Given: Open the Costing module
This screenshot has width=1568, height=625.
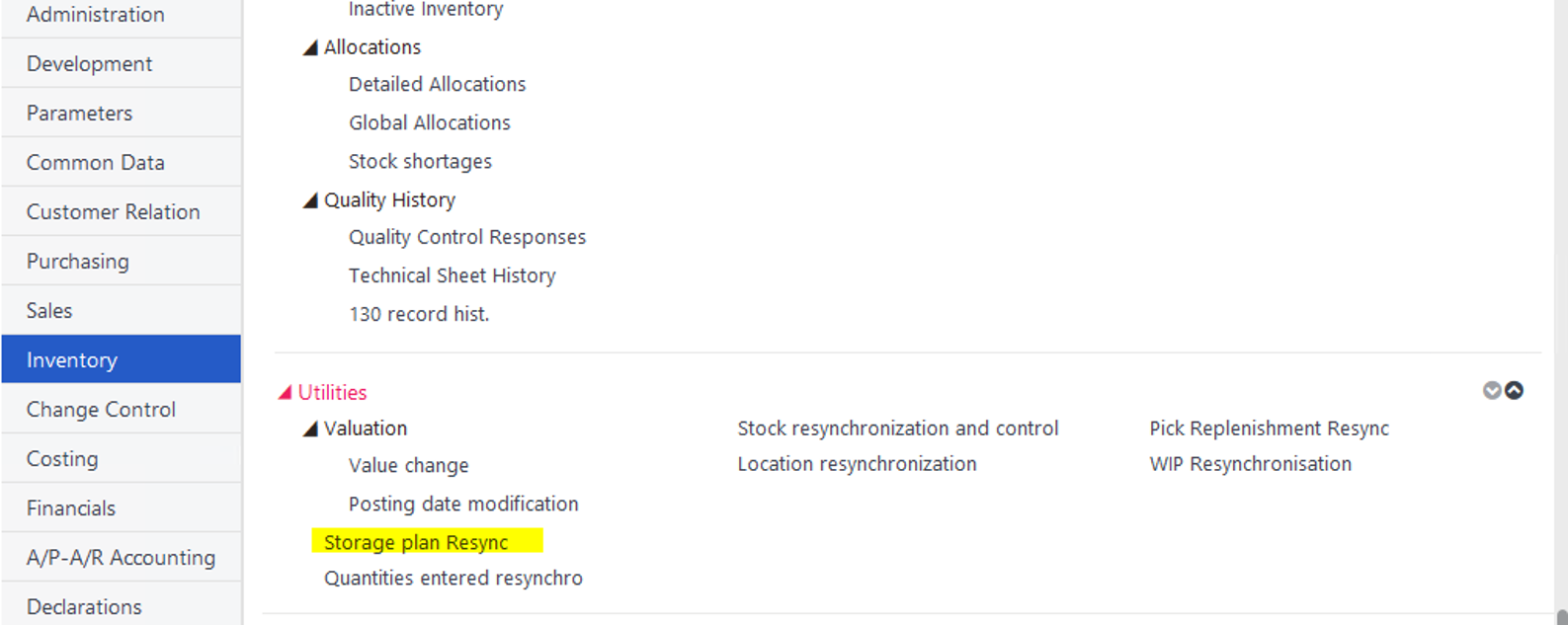Looking at the screenshot, I should tap(122, 458).
